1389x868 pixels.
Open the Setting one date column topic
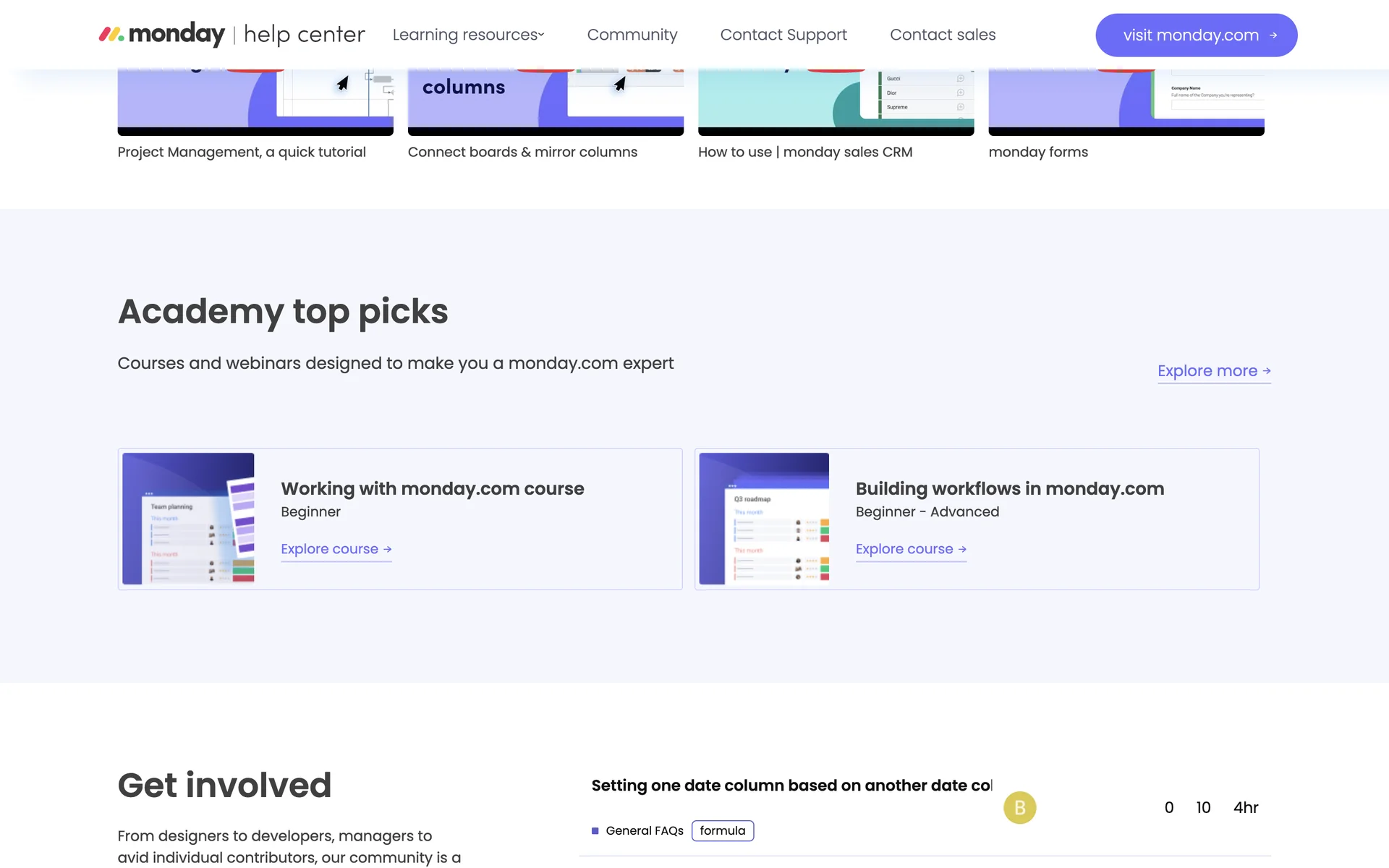tap(791, 786)
